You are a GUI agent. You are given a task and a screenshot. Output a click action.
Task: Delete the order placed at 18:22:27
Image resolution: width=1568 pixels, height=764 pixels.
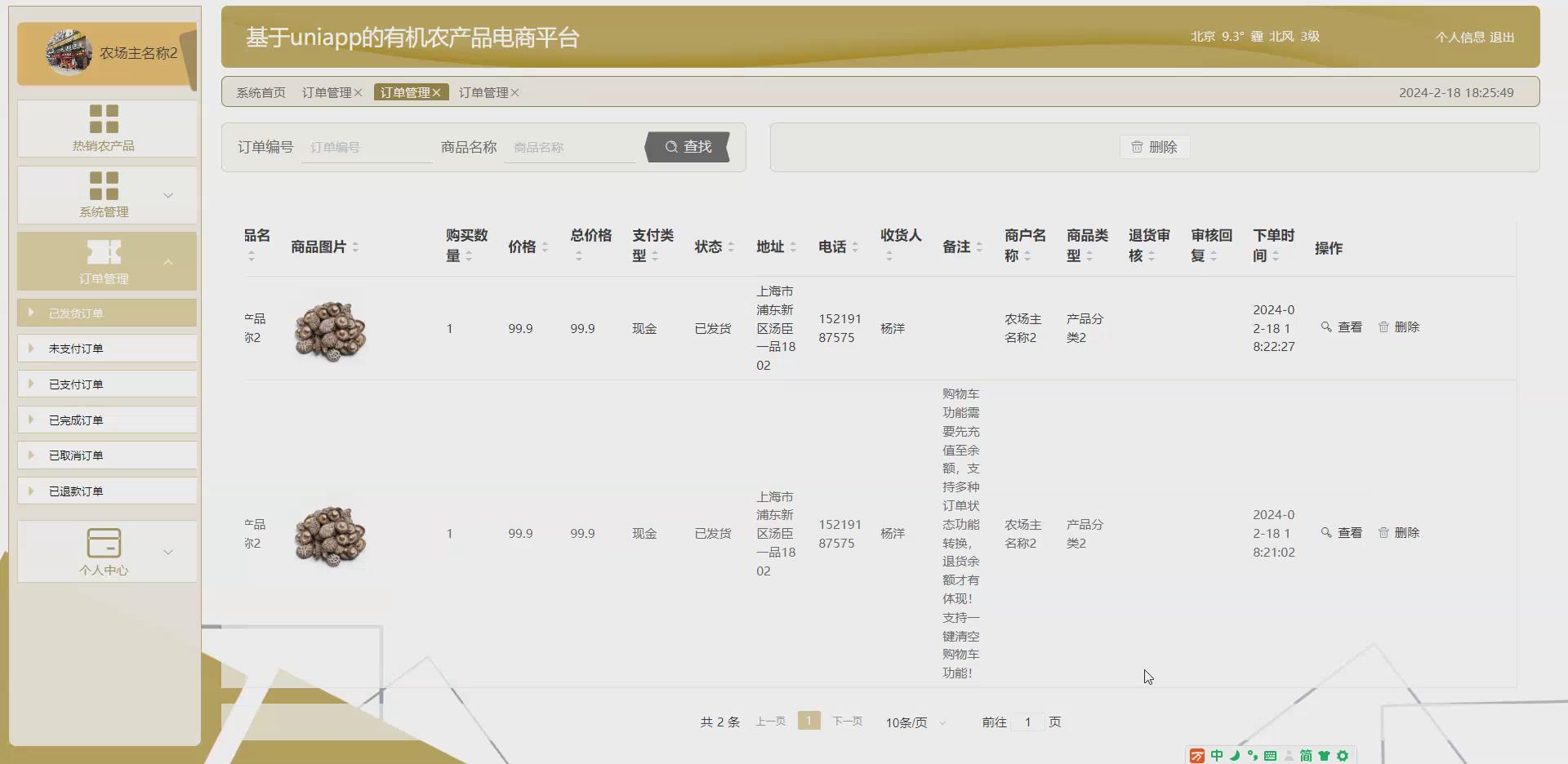[x=1399, y=327]
